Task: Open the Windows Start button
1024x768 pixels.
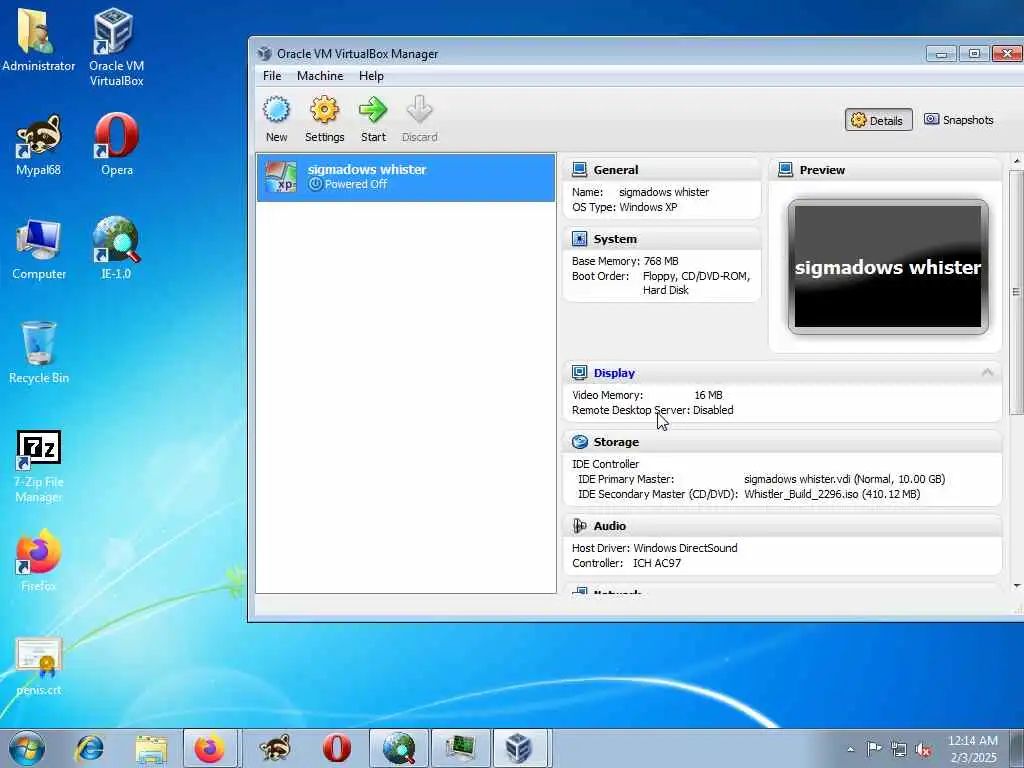Action: [x=27, y=748]
